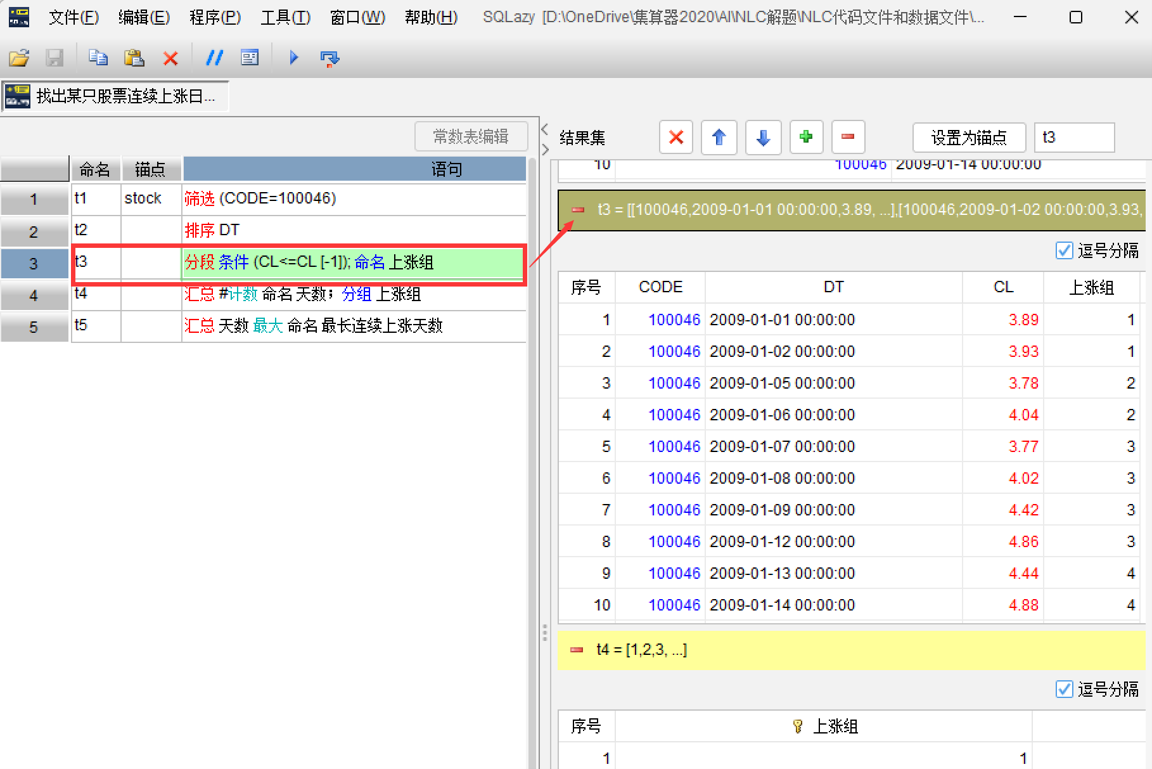The height and width of the screenshot is (769, 1152).
Task: Click the copy icon in the toolbar
Action: pos(98,57)
